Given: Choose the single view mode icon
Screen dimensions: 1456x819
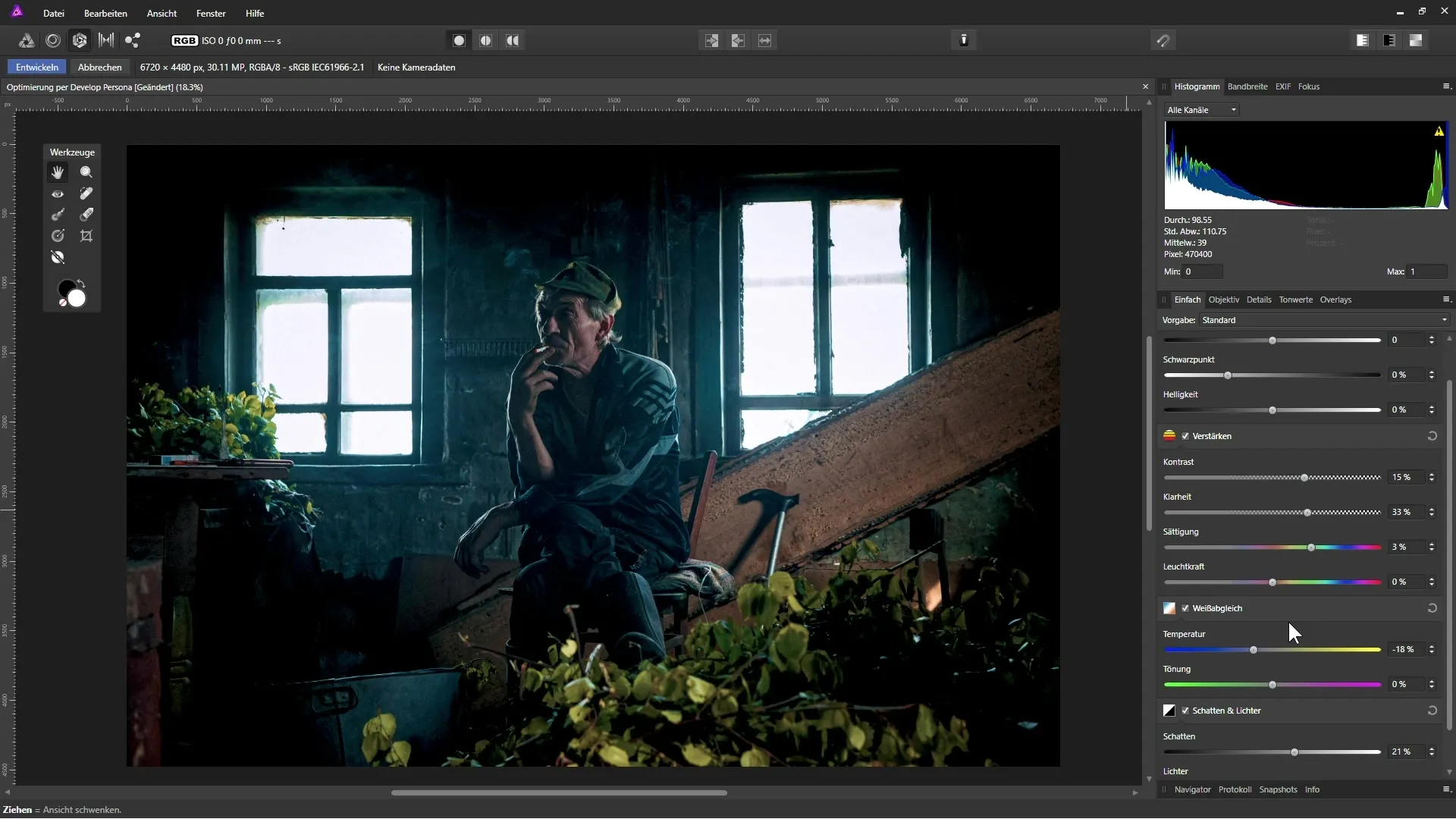Looking at the screenshot, I should [x=459, y=41].
